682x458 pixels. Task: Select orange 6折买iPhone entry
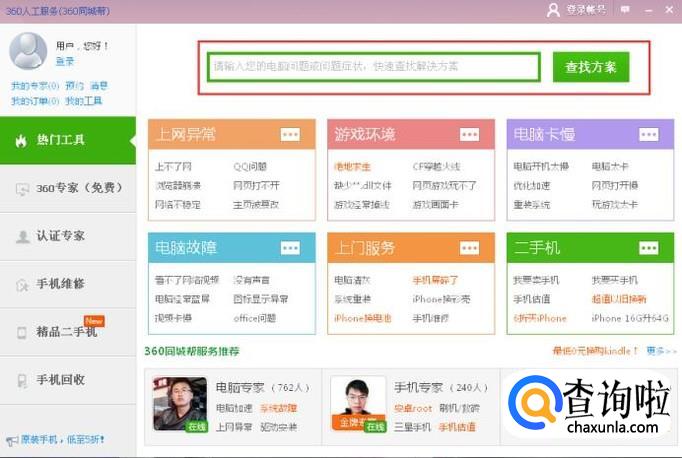coord(540,318)
